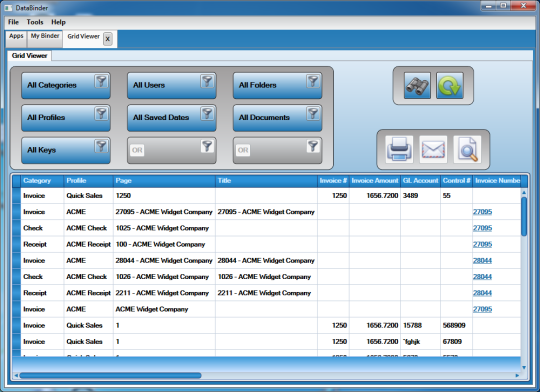Image resolution: width=540 pixels, height=392 pixels.
Task: Open the File menu
Action: (13, 22)
